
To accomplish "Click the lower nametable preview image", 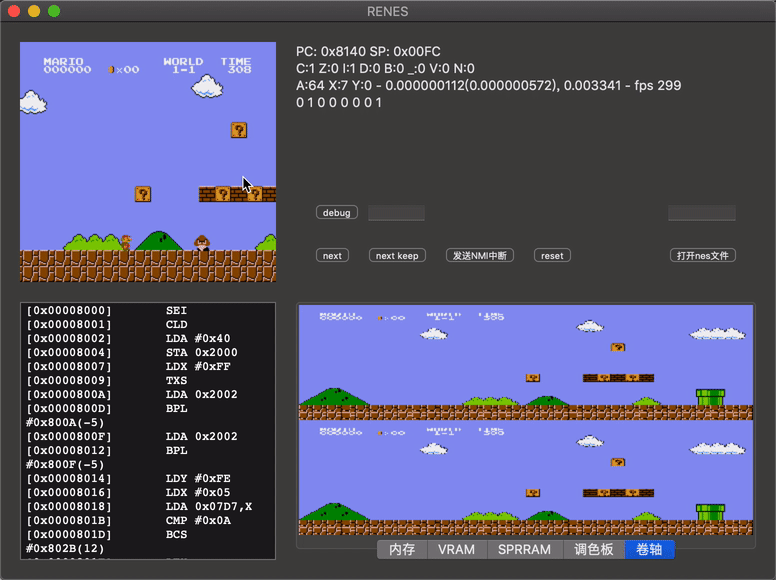I will coord(526,478).
